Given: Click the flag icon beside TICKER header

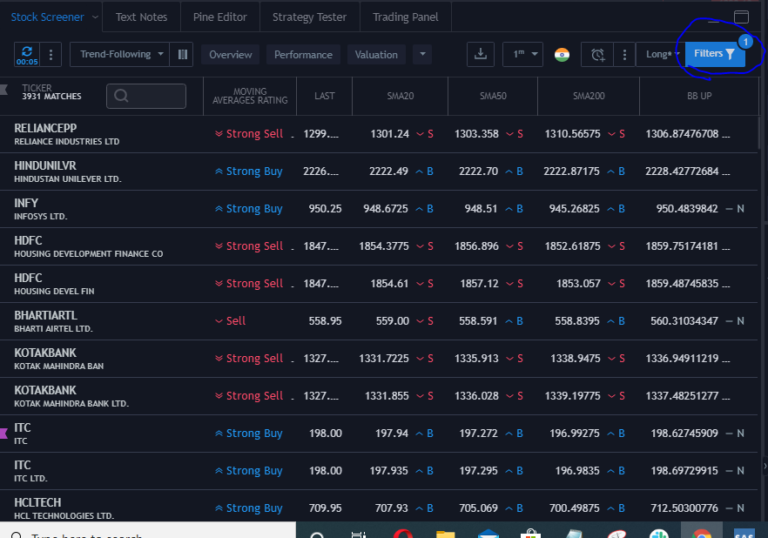Looking at the screenshot, I should (x=4, y=89).
